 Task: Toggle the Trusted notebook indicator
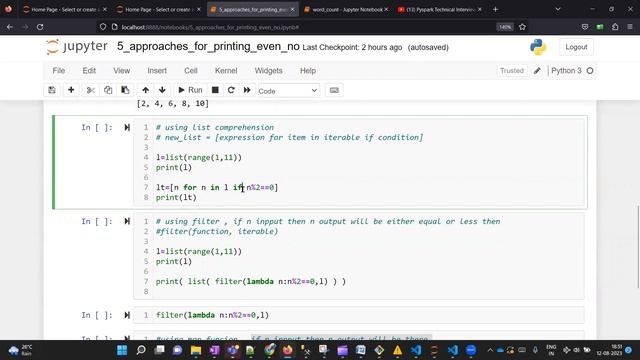512,71
